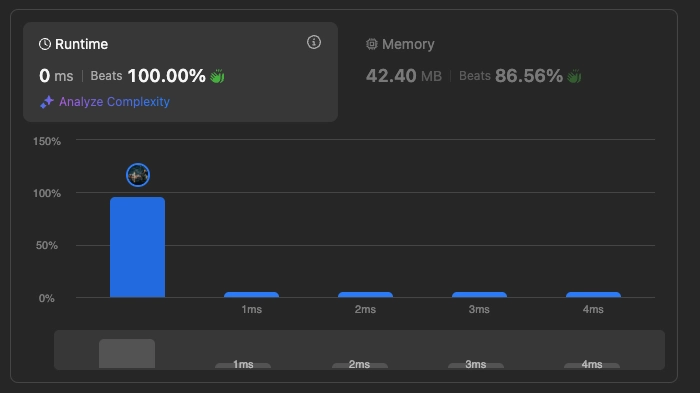The image size is (700, 393).
Task: Click the 1ms bar in the chart
Action: coord(251,295)
